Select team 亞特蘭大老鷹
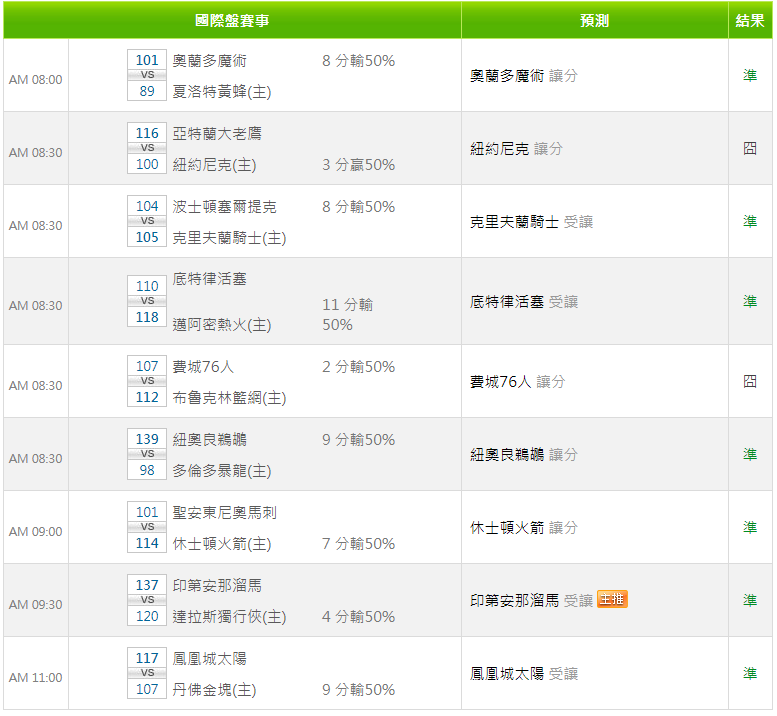Image resolution: width=777 pixels, height=716 pixels. point(217,134)
